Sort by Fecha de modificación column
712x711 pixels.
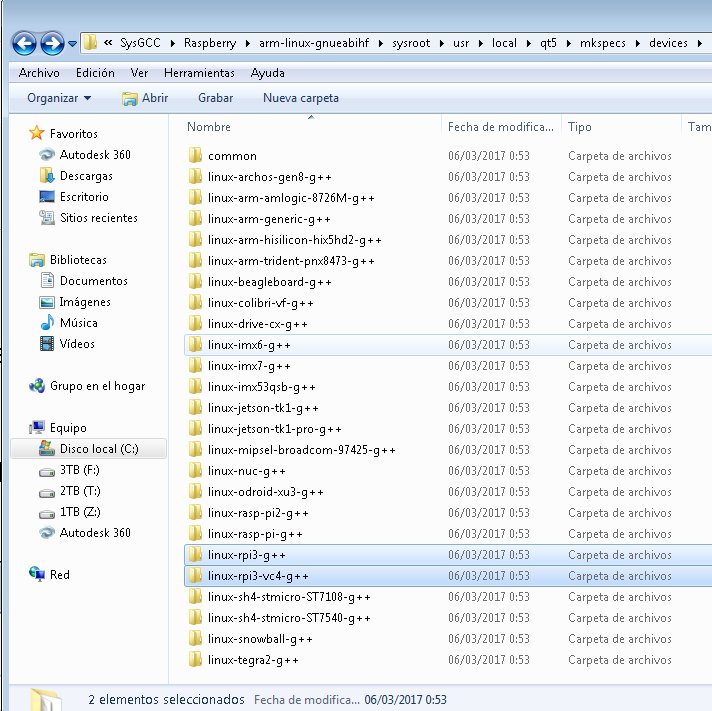[500, 127]
